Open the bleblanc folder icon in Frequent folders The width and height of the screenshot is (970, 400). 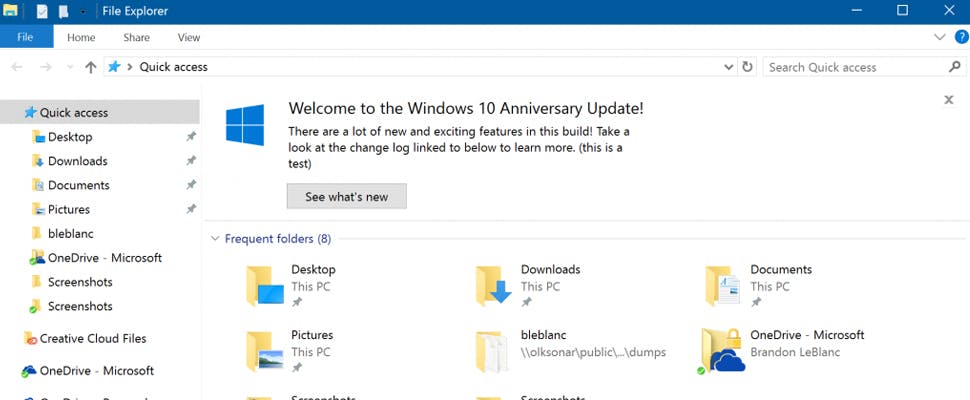(491, 351)
